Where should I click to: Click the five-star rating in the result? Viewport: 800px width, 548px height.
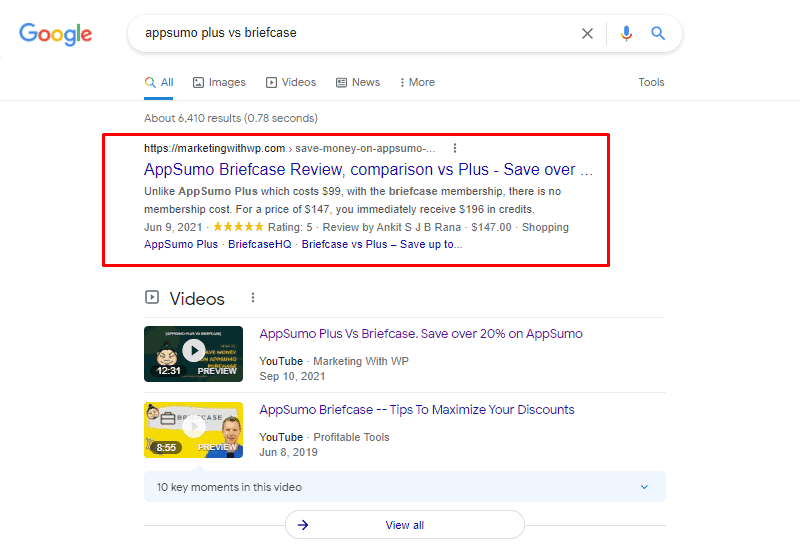tap(238, 227)
